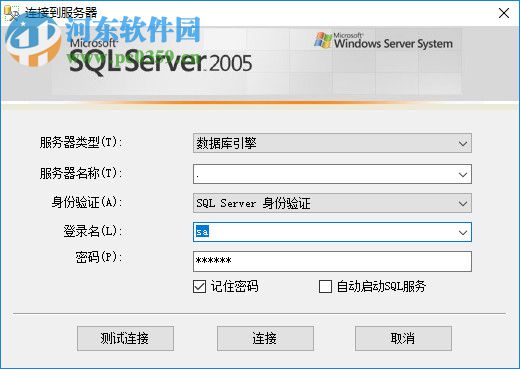Screen dimensions: 520x369
Task: Close the 连接到服务器 dialog window
Action: coord(503,13)
